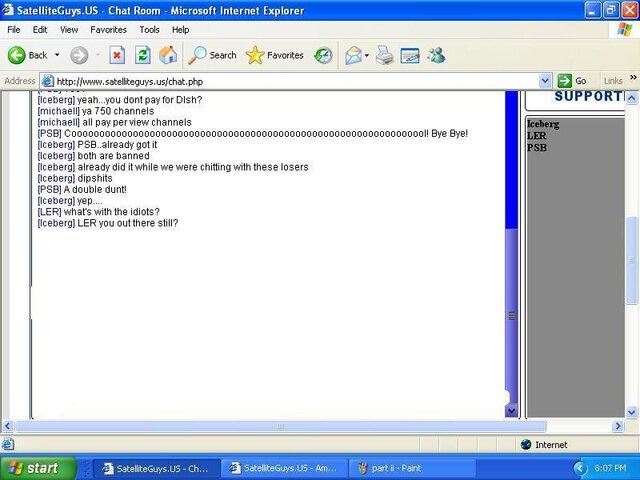Go to Home page icon

pyautogui.click(x=168, y=55)
